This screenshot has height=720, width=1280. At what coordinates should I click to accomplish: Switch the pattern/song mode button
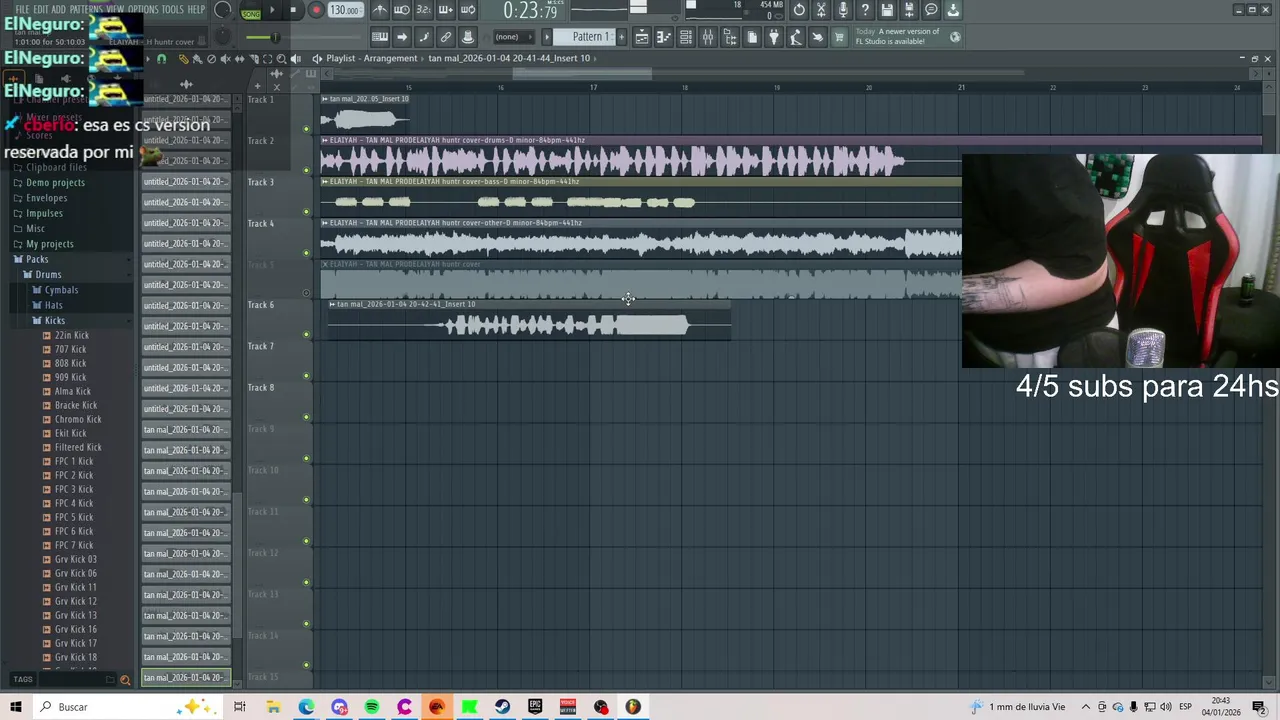pyautogui.click(x=250, y=11)
